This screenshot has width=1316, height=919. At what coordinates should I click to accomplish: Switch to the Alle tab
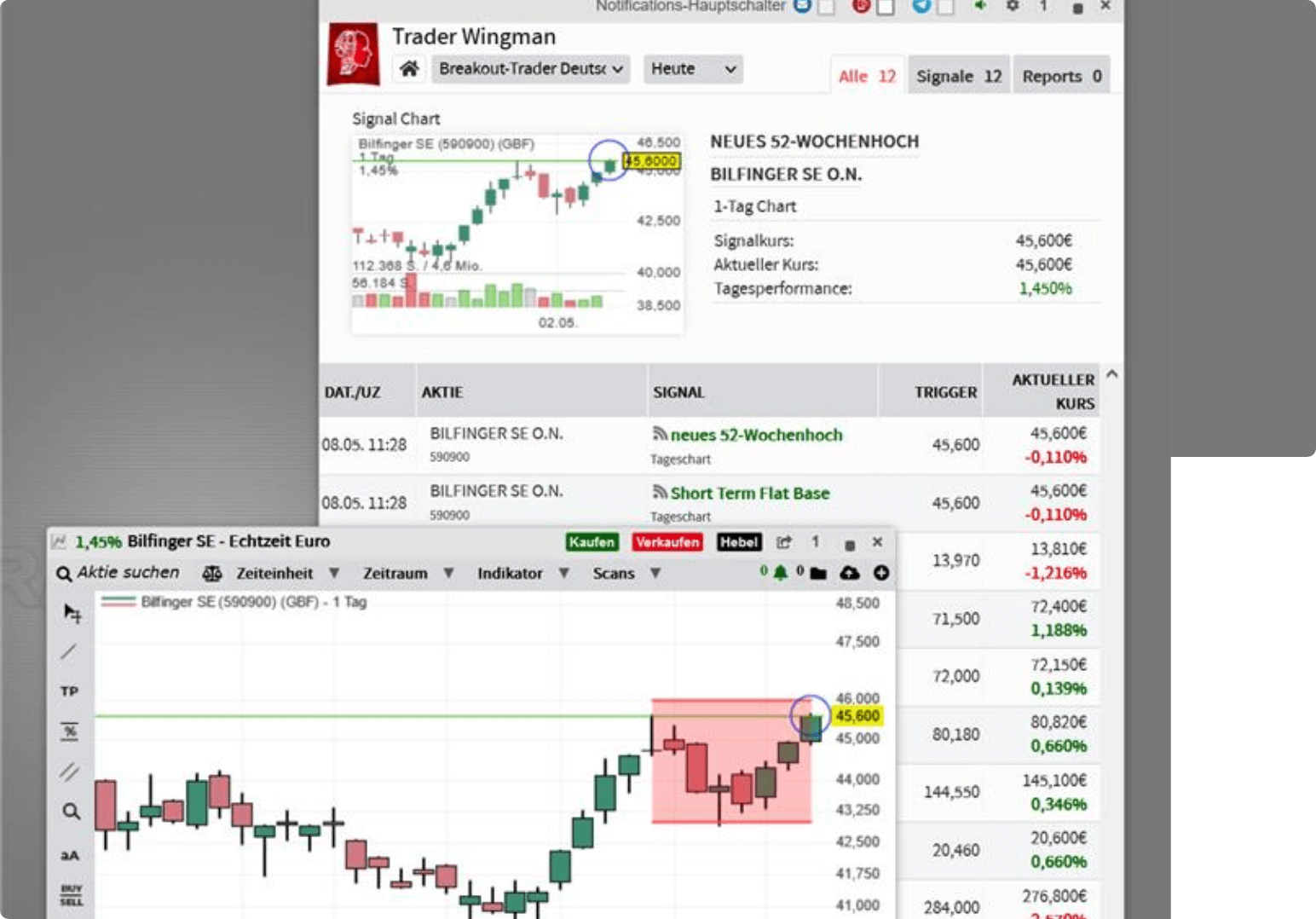868,76
